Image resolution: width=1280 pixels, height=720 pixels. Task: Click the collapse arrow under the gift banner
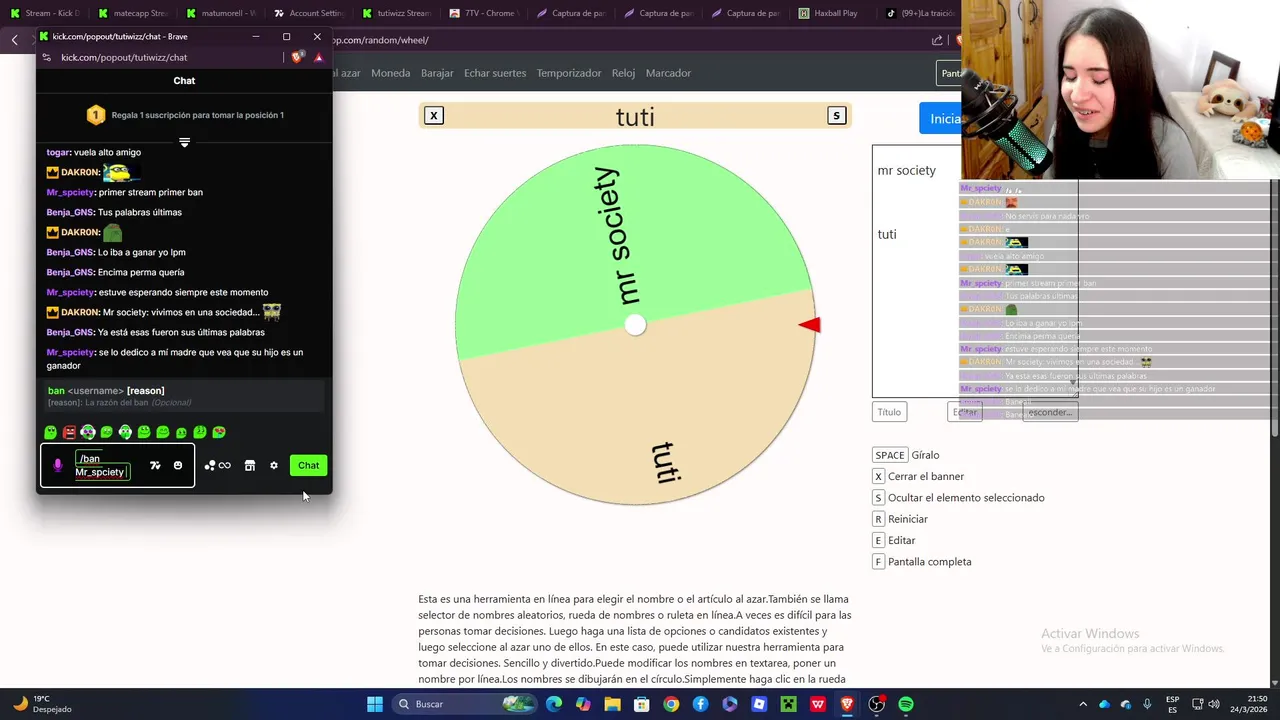tap(184, 142)
